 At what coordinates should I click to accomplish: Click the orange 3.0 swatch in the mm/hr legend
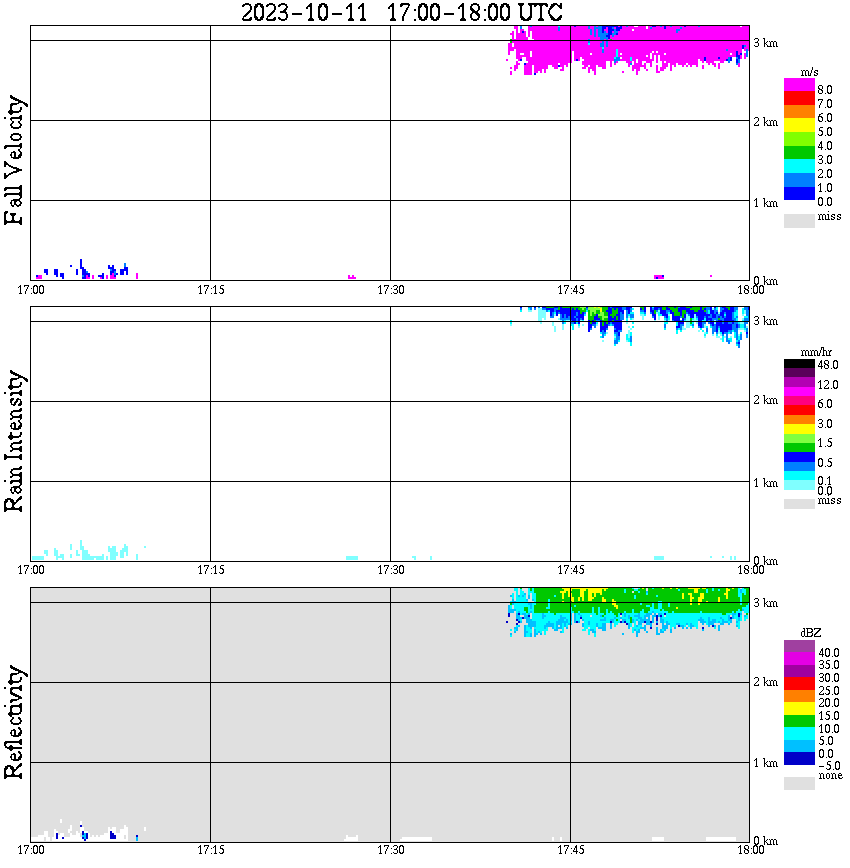(799, 420)
